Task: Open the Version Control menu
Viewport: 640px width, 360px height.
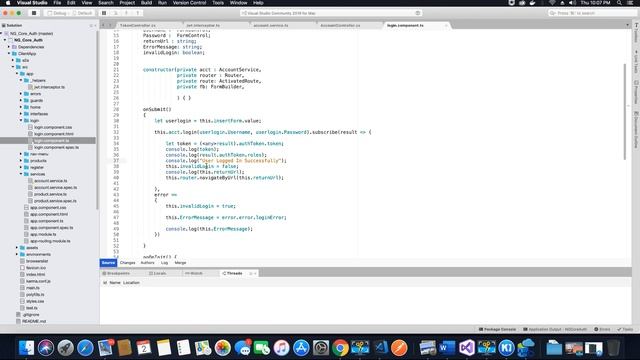Action: coord(189,3)
